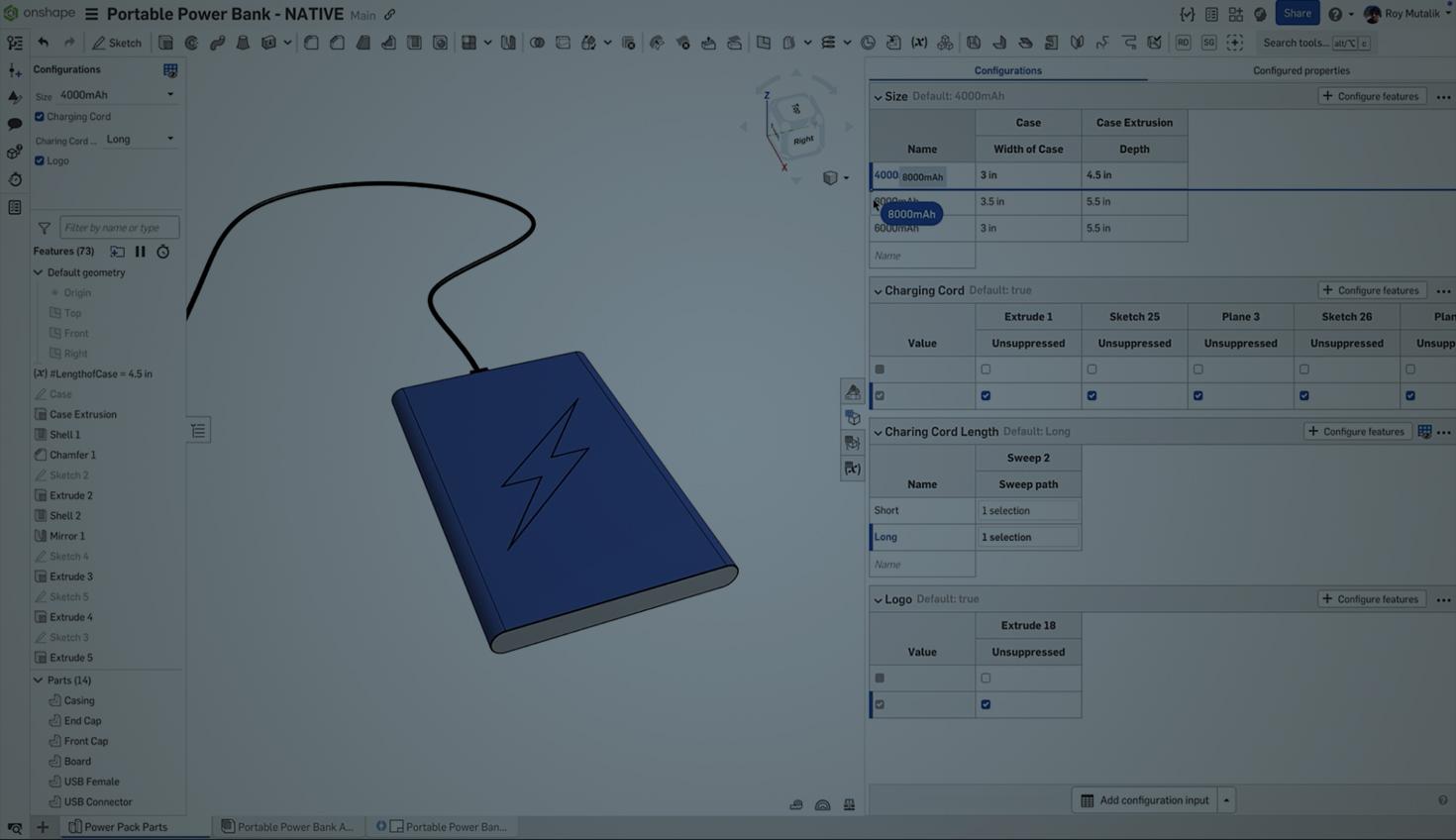This screenshot has height=840, width=1456.
Task: Collapse the Parts (14) tree section
Action: pyautogui.click(x=38, y=681)
